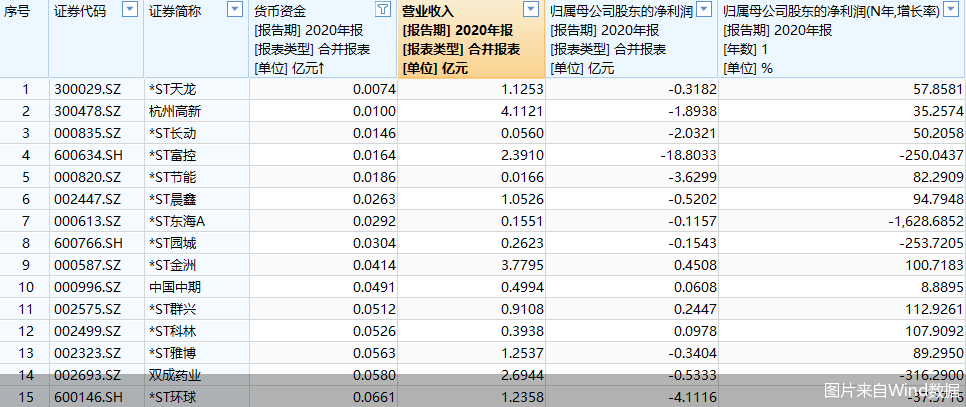Open the 证券代码 column dropdown arrow
Image resolution: width=966 pixels, height=407 pixels.
(130, 9)
